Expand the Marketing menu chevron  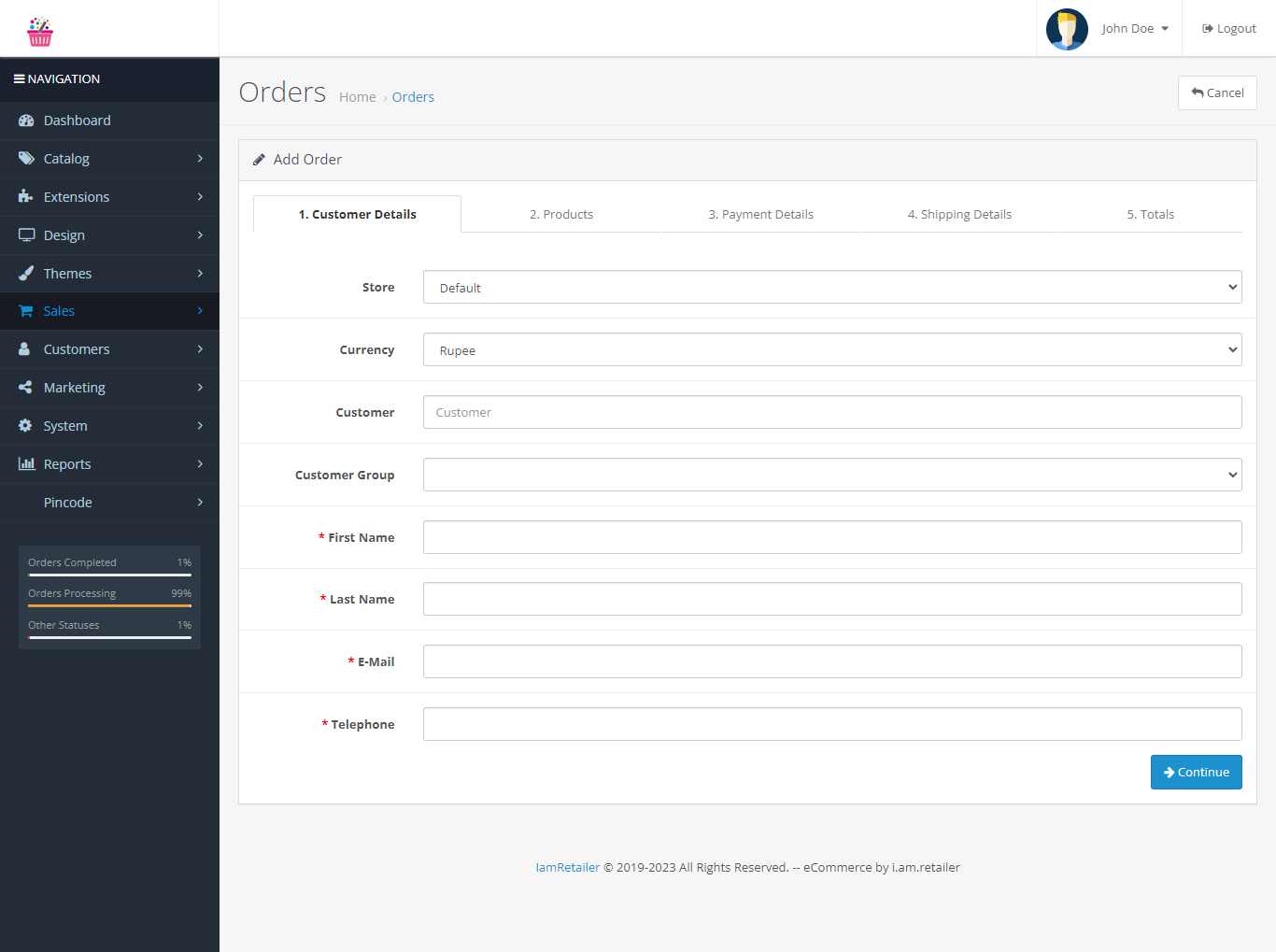[200, 388]
